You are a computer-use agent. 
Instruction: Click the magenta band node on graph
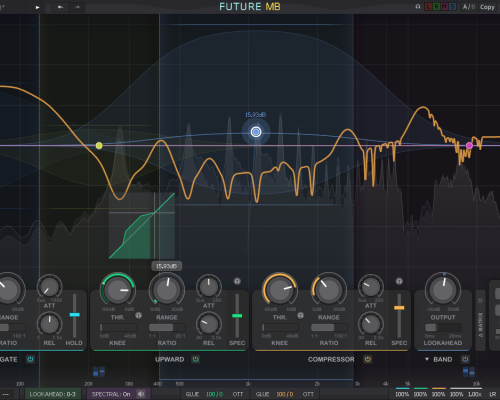pyautogui.click(x=469, y=145)
